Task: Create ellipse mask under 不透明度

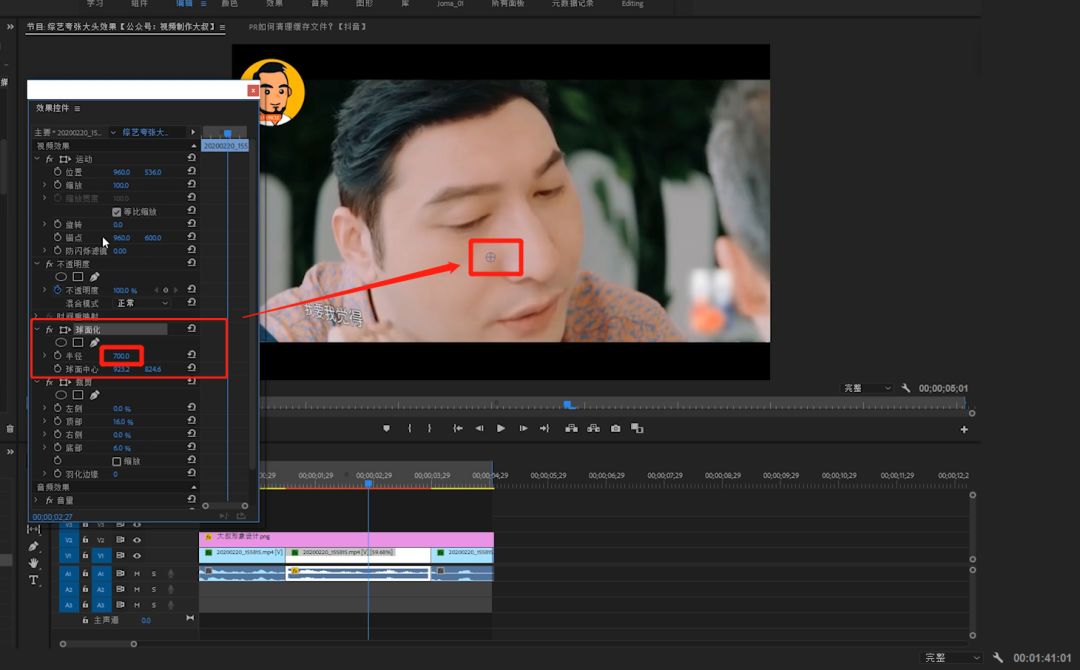Action: click(x=61, y=277)
